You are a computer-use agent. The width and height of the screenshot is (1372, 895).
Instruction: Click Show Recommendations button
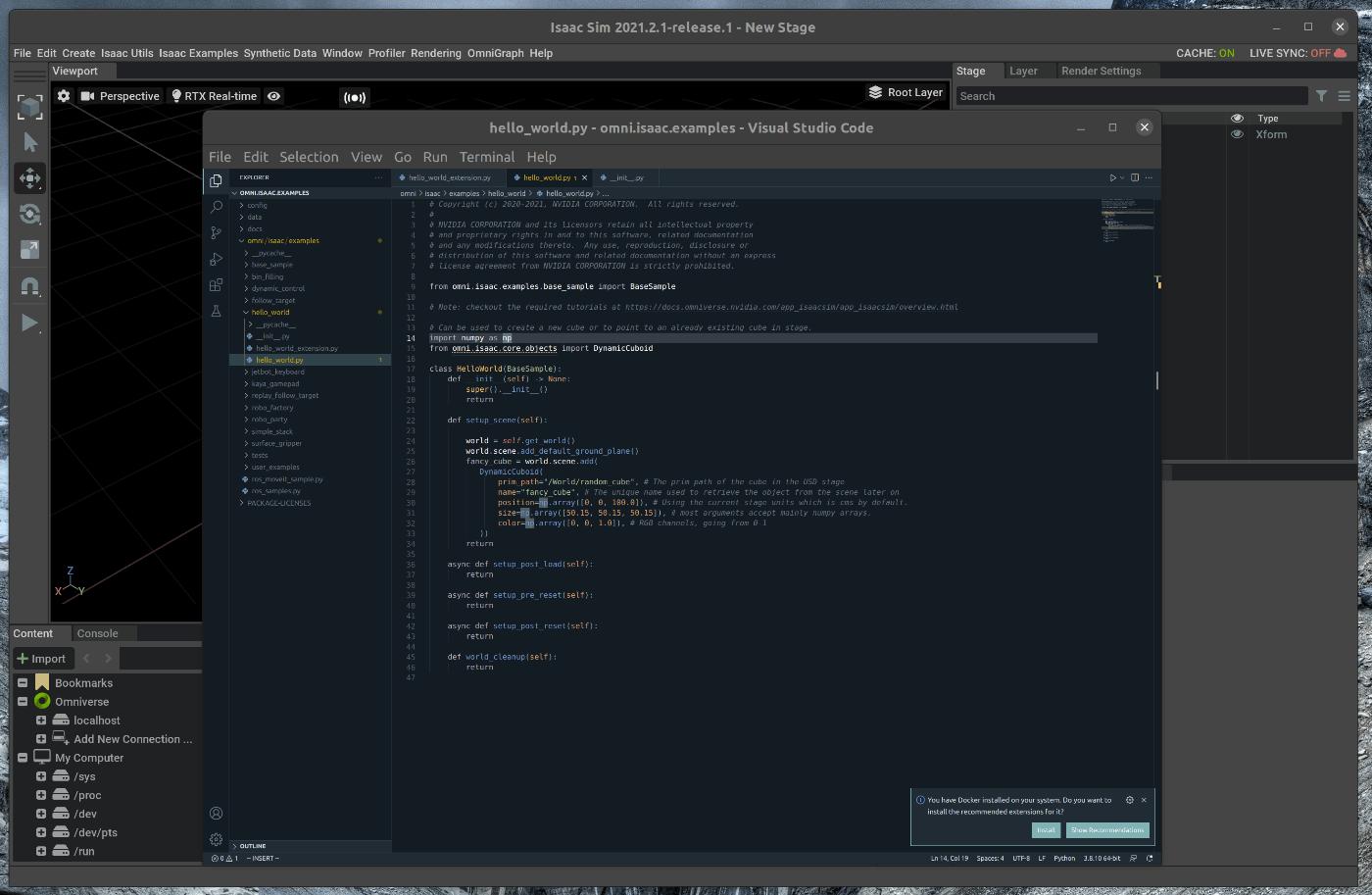click(1107, 830)
